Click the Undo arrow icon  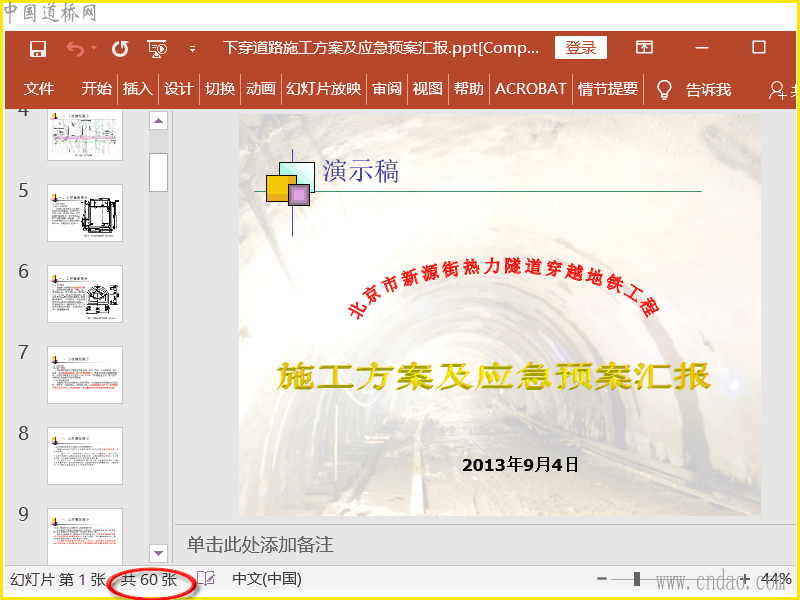pyautogui.click(x=75, y=49)
